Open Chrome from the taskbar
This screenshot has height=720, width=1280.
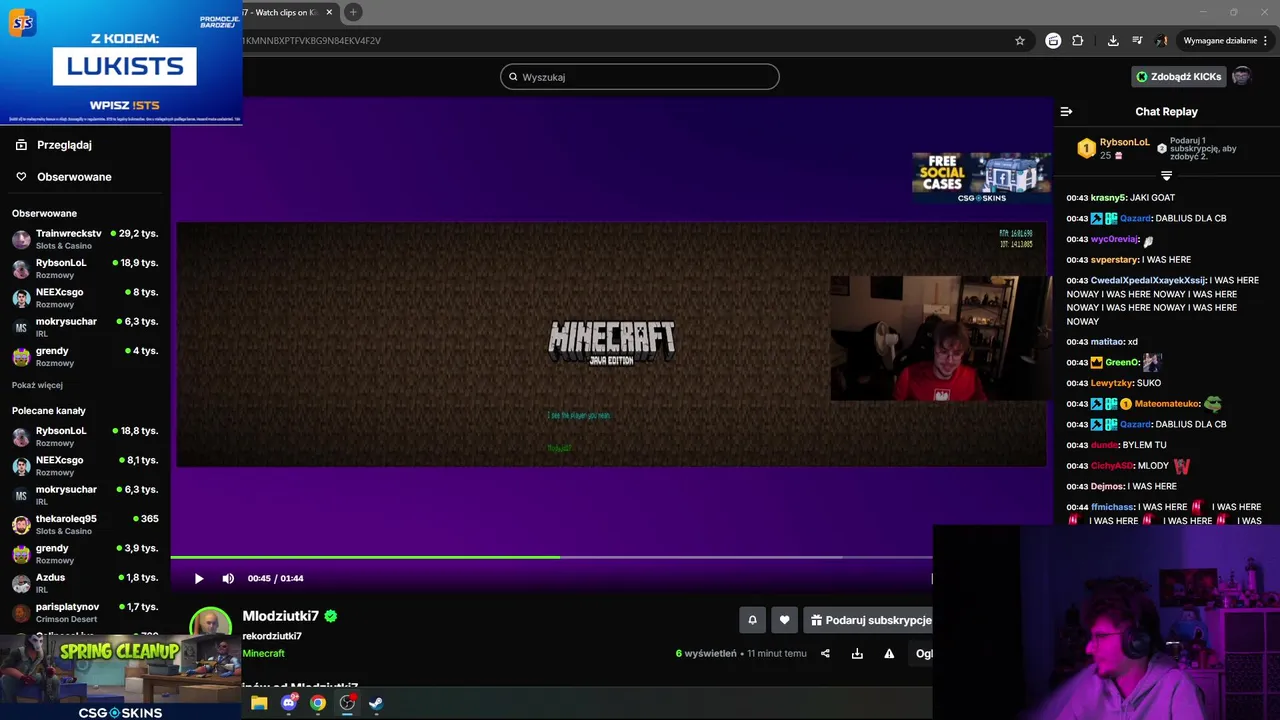pyautogui.click(x=318, y=703)
